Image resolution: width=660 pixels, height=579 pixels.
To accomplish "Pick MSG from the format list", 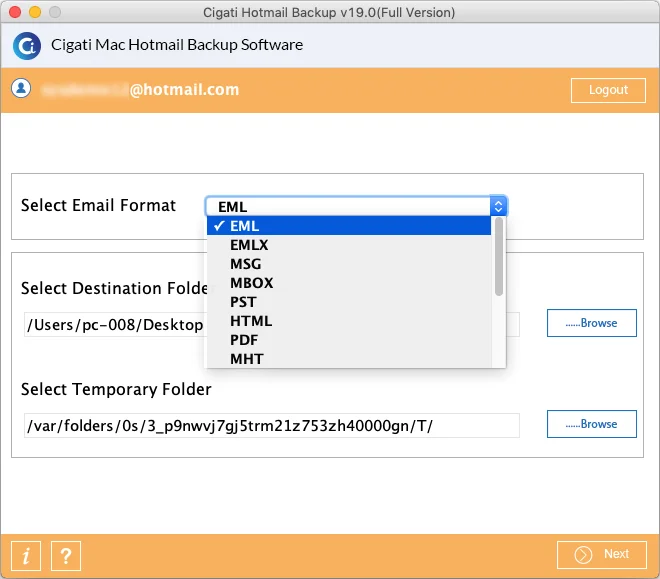I will click(x=349, y=264).
